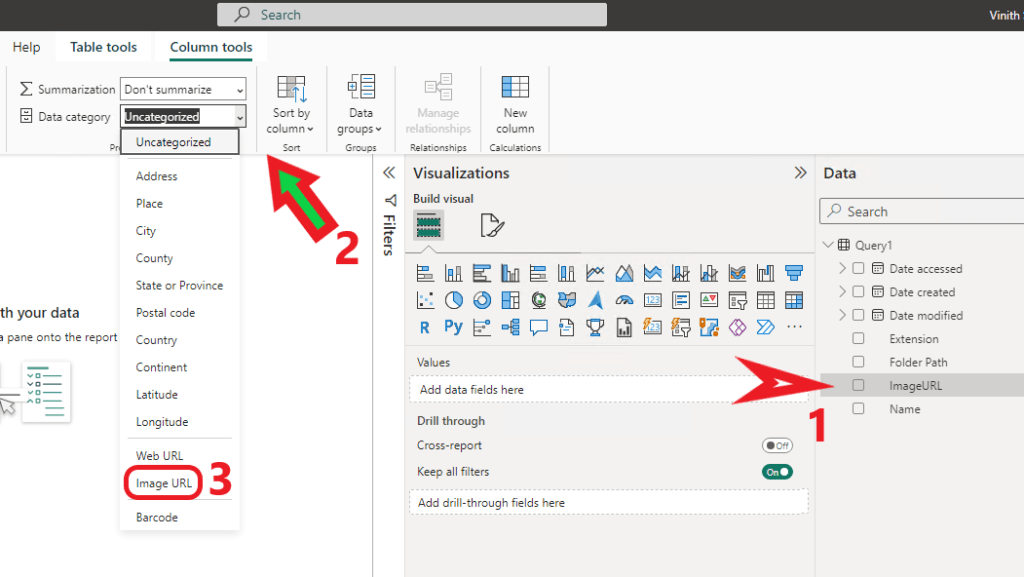The height and width of the screenshot is (577, 1024).
Task: Check the Date modified field checkbox
Action: 858,315
